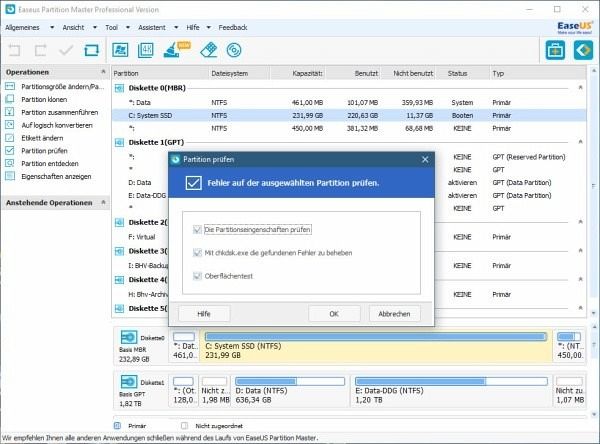
Task: Click Partition zusammenführen in the sidebar
Action: pos(60,113)
